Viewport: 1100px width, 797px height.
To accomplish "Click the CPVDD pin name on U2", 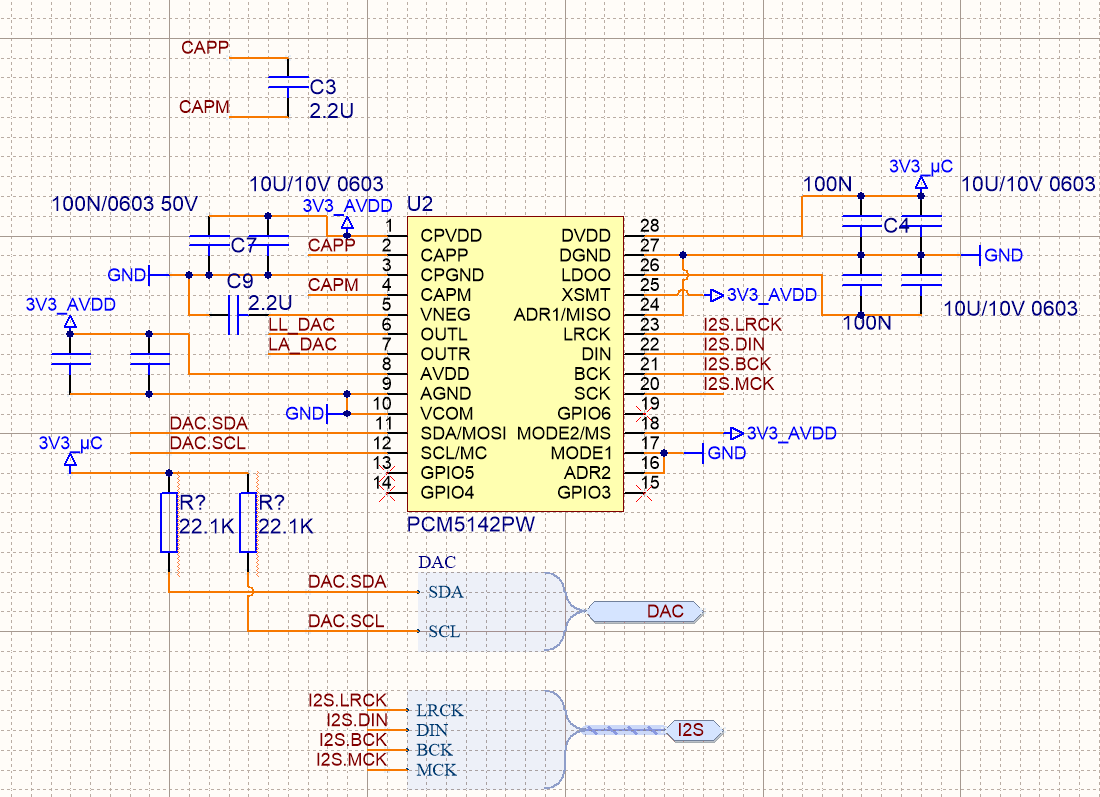I will 451,236.
